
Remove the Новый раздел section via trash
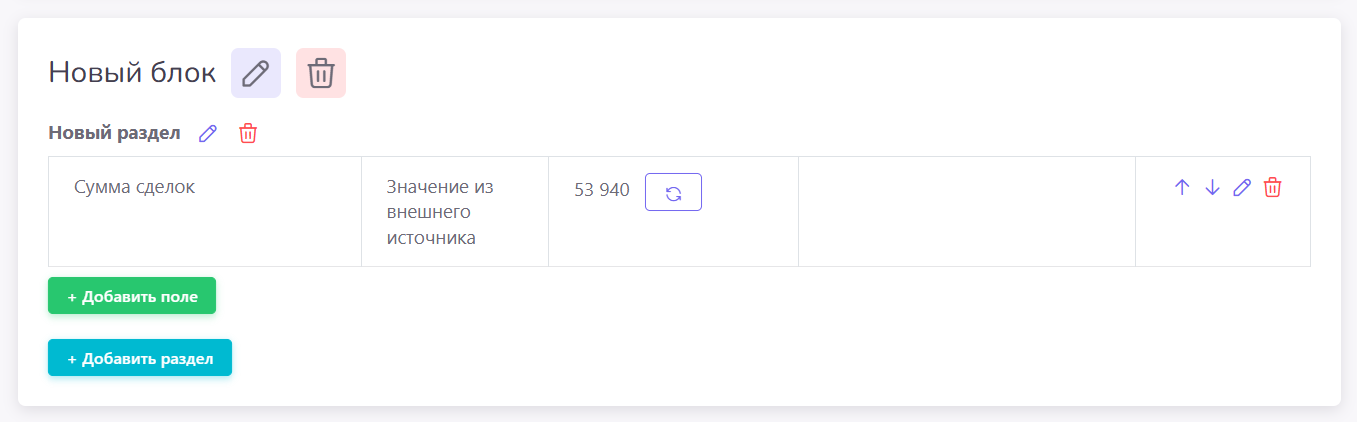(x=248, y=133)
